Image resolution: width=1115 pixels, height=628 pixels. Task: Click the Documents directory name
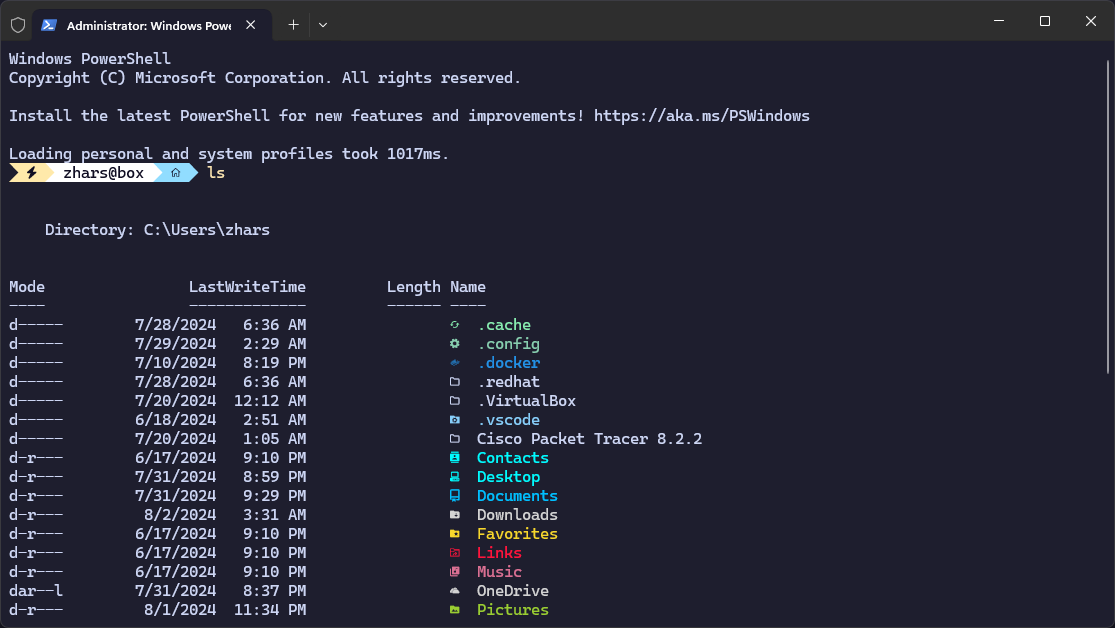click(x=517, y=496)
